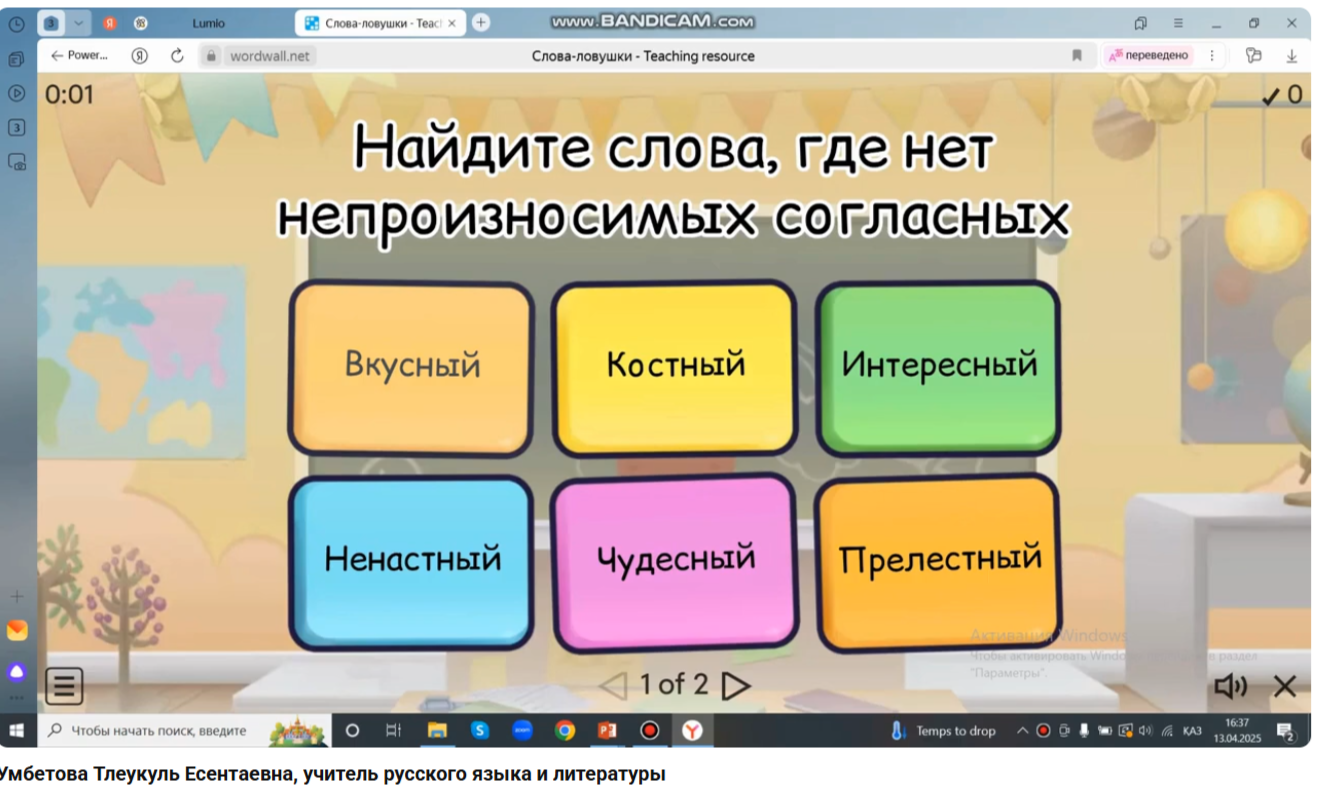Choose the green Интересный card

(x=938, y=366)
